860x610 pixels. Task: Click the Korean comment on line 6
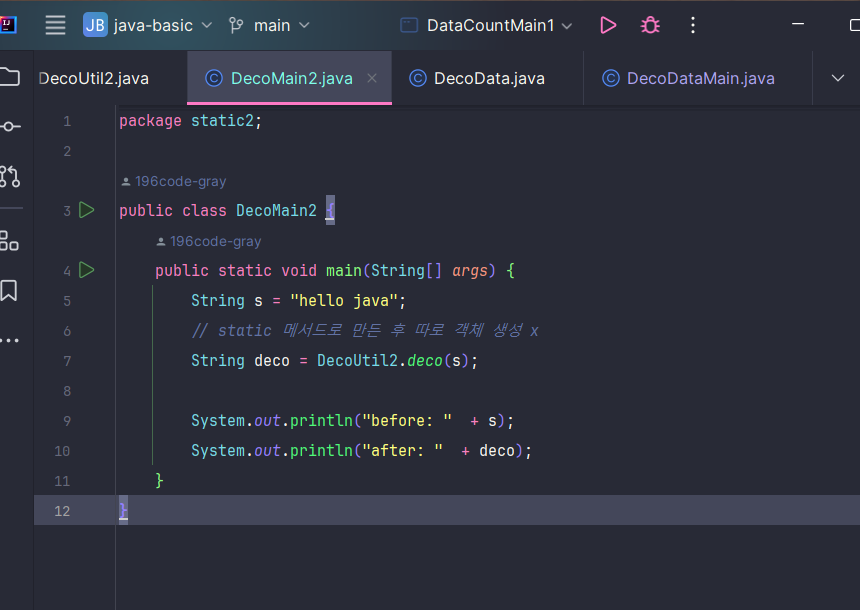click(x=365, y=331)
